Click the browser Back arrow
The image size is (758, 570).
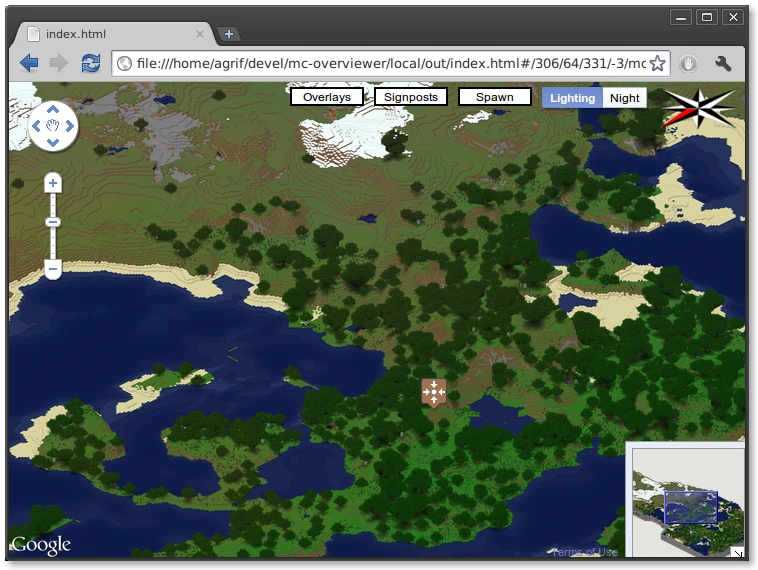click(x=29, y=63)
